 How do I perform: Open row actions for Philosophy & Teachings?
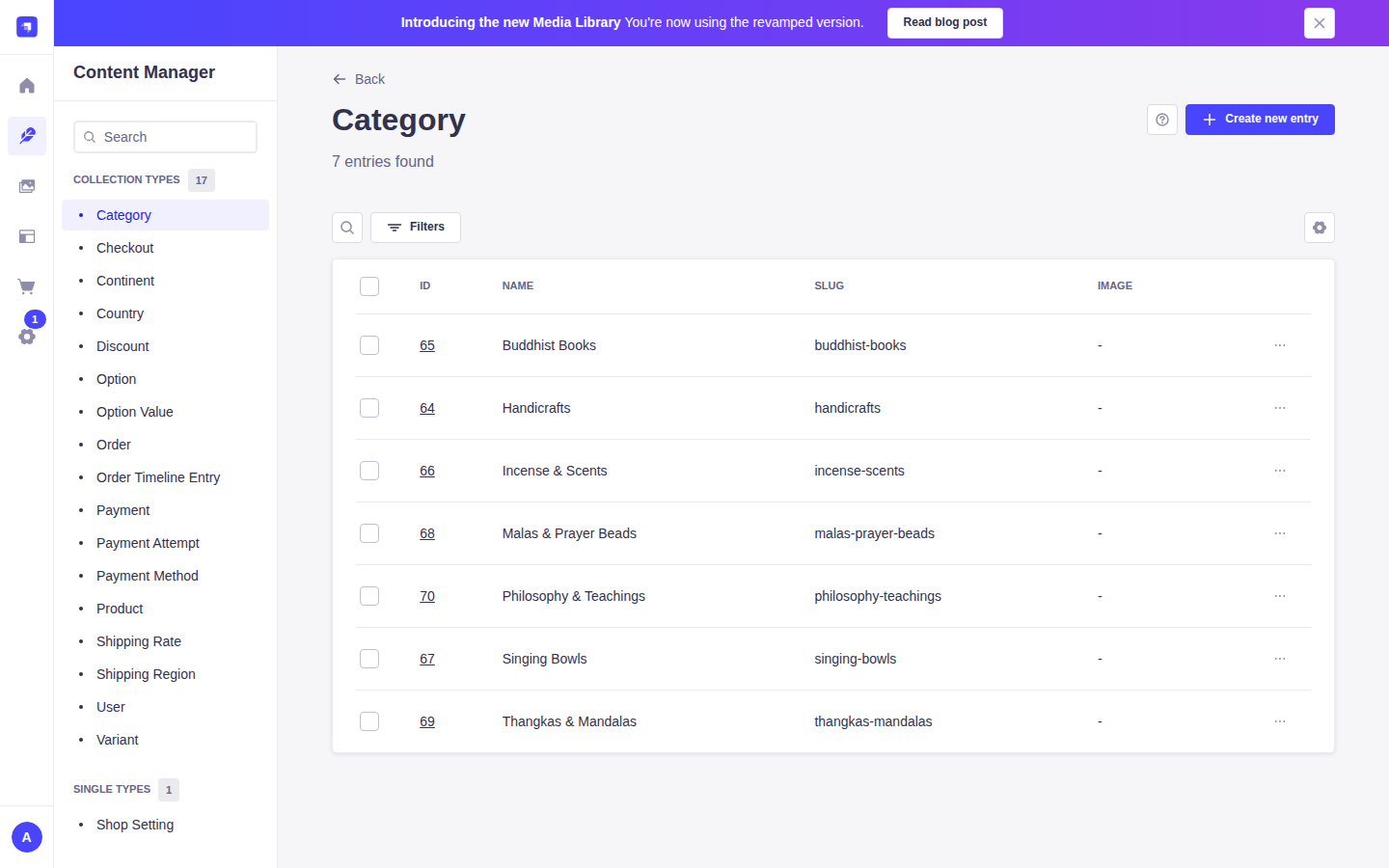[1280, 596]
